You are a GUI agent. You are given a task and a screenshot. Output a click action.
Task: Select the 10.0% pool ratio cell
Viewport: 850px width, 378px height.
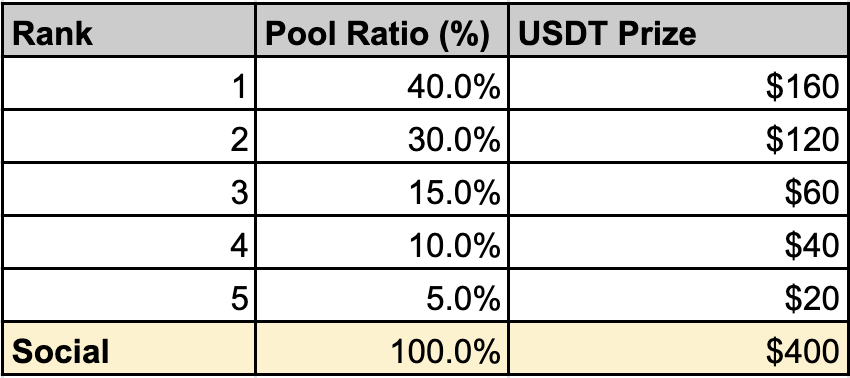382,242
